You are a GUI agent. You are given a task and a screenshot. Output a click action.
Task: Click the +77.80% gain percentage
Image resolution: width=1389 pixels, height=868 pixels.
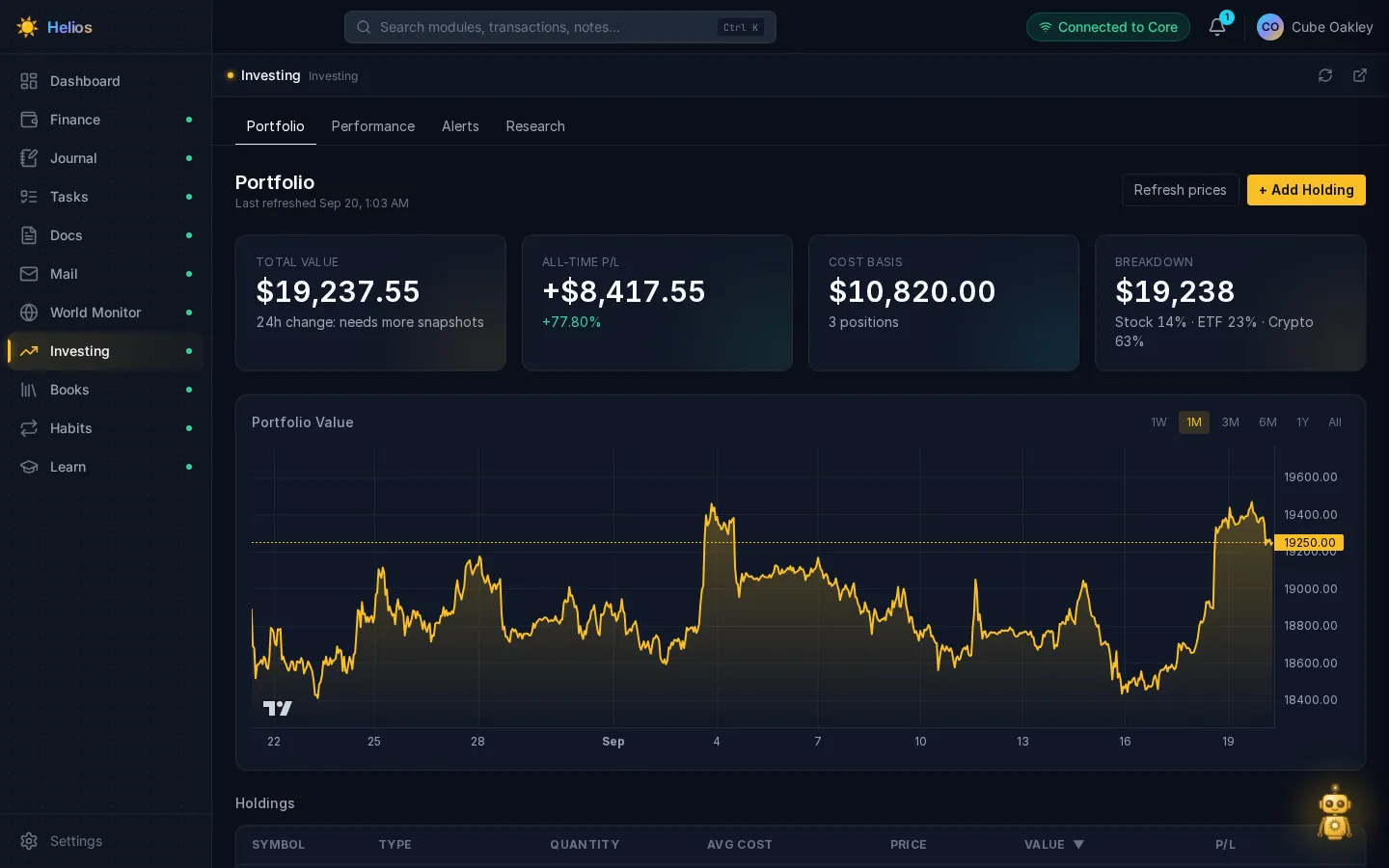(x=571, y=322)
